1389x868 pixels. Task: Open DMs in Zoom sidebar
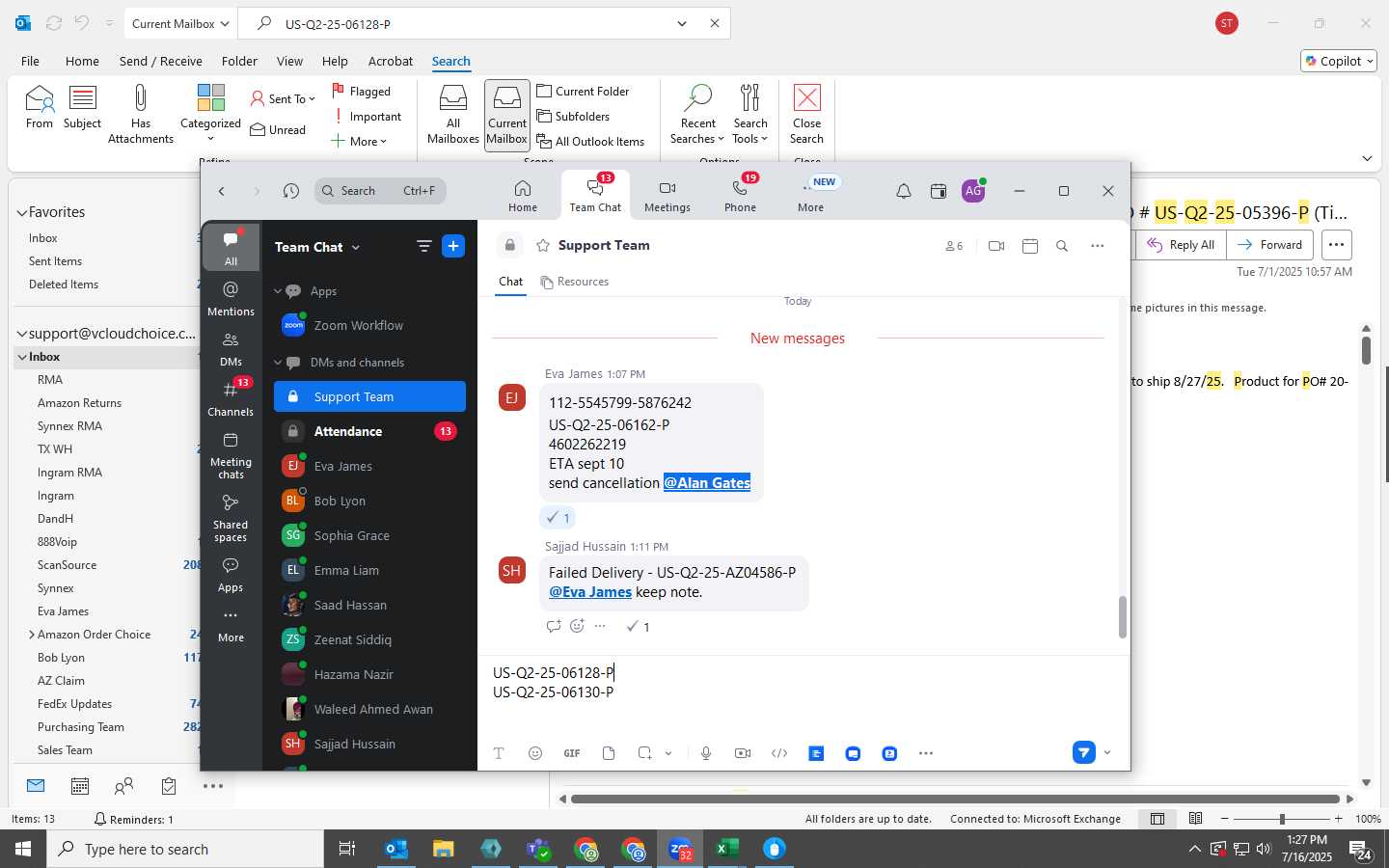(x=231, y=349)
